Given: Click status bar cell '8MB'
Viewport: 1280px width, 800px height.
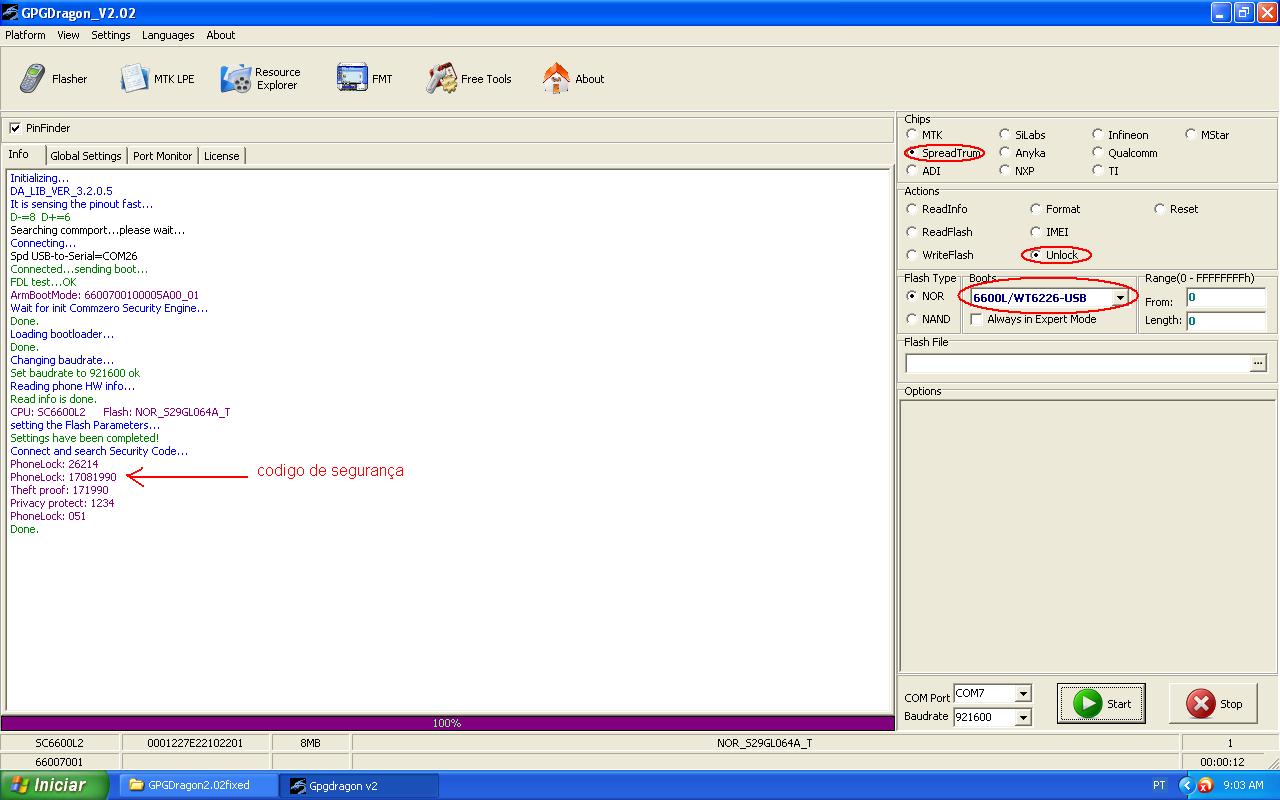Looking at the screenshot, I should tap(311, 743).
